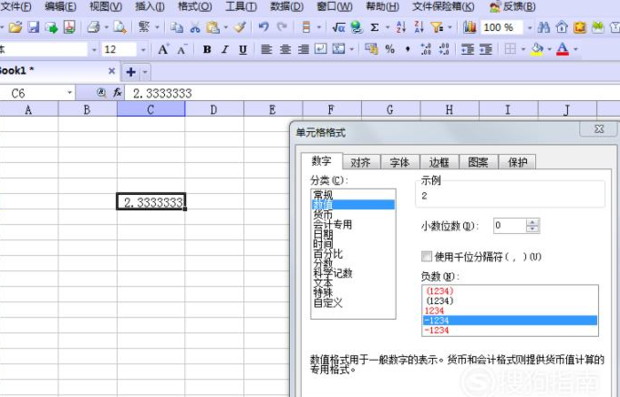
Task: Click the currency style icon
Action: pos(371,49)
